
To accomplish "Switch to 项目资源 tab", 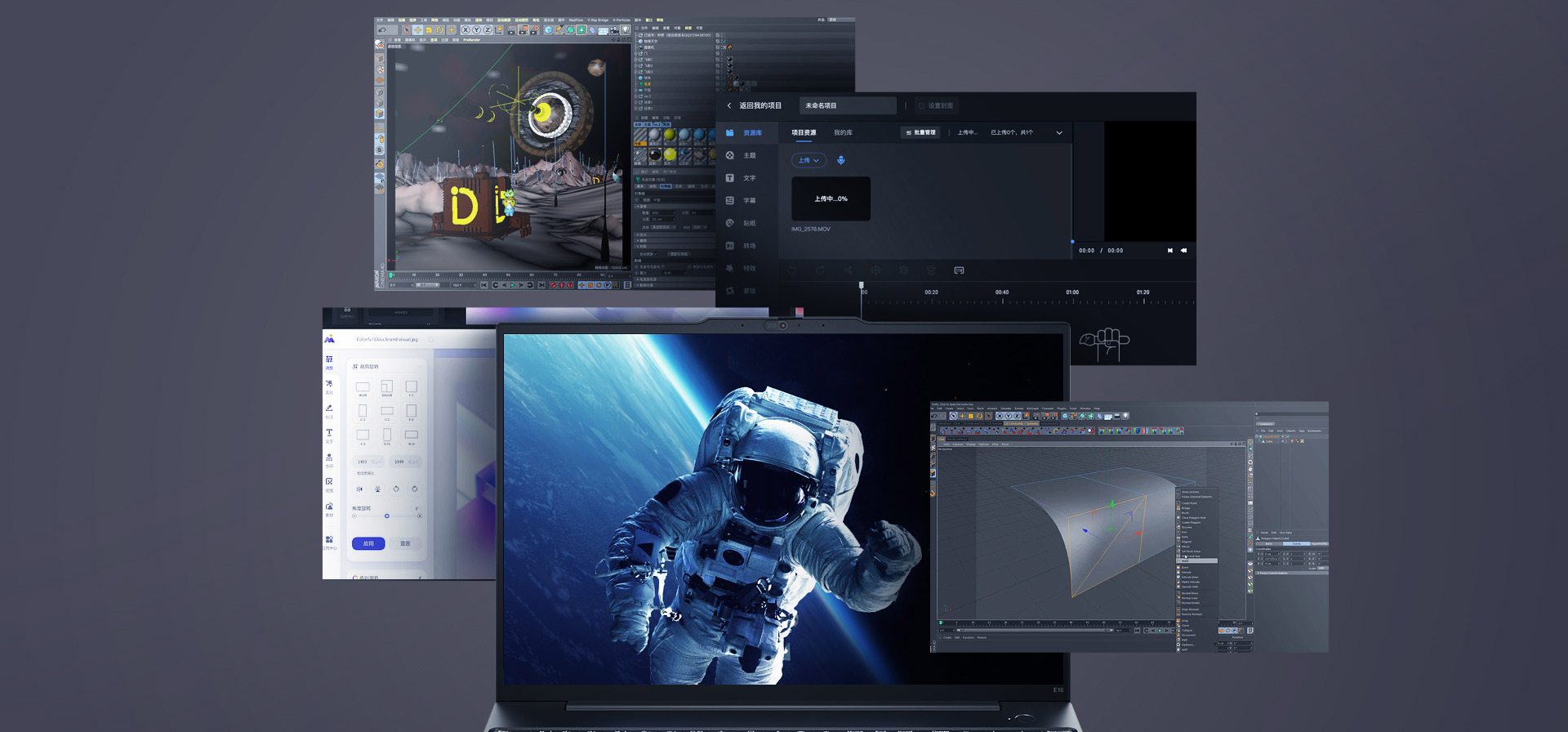I will [x=804, y=132].
